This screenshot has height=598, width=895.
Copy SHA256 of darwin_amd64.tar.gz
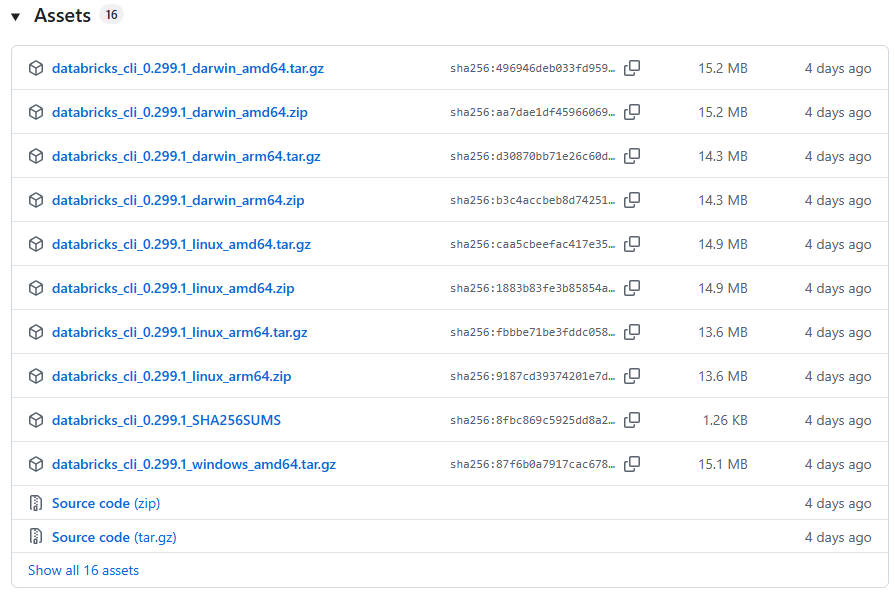[632, 68]
